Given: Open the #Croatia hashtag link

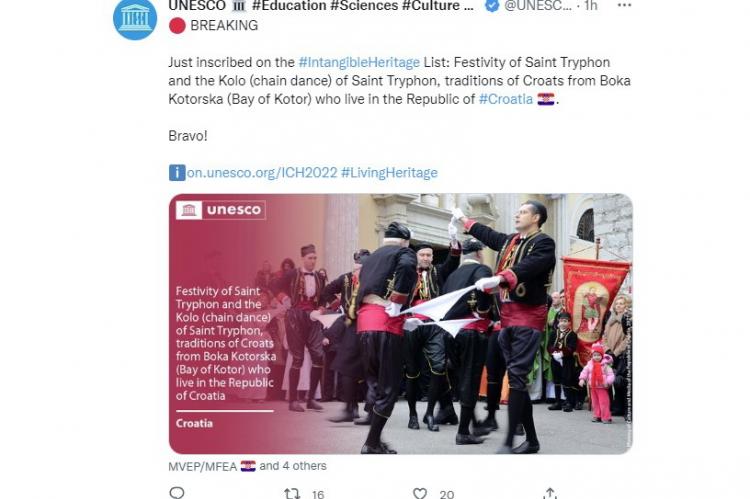Looking at the screenshot, I should click(506, 99).
